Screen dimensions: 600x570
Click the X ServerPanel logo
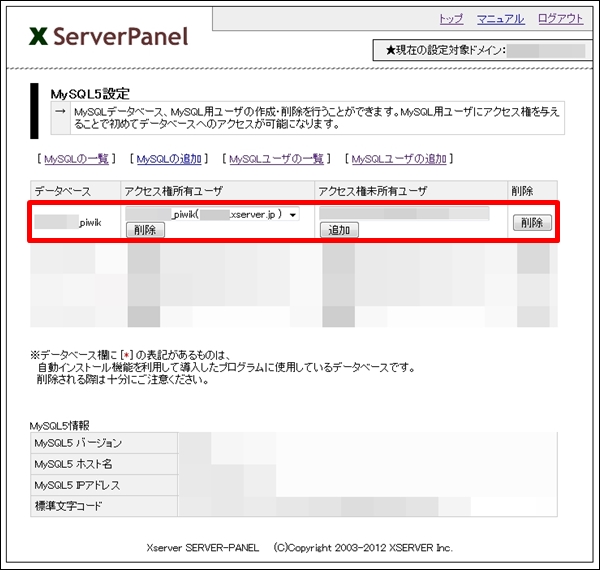108,37
